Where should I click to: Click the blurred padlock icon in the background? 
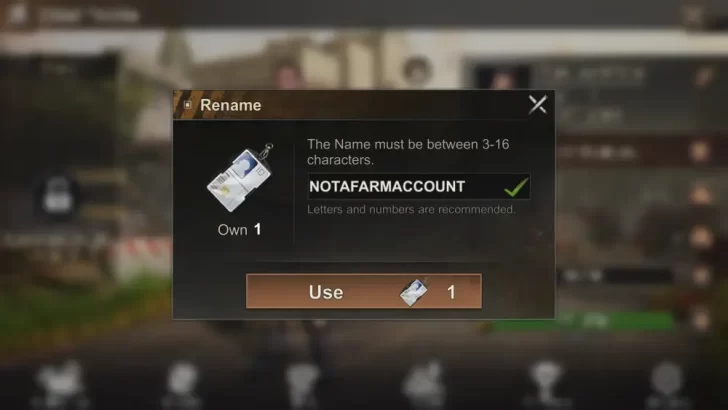[58, 195]
